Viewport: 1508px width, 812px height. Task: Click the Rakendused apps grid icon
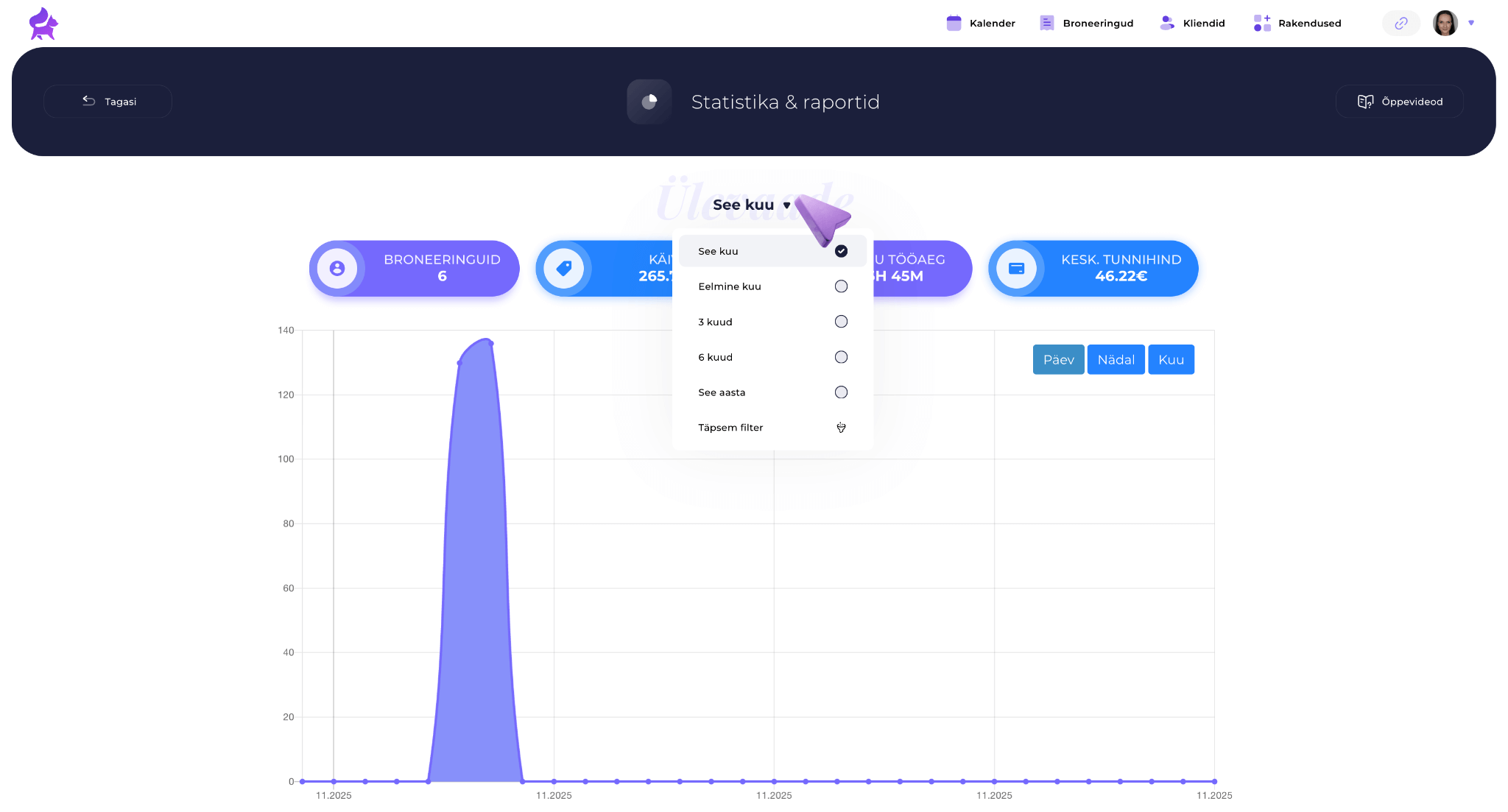1262,24
